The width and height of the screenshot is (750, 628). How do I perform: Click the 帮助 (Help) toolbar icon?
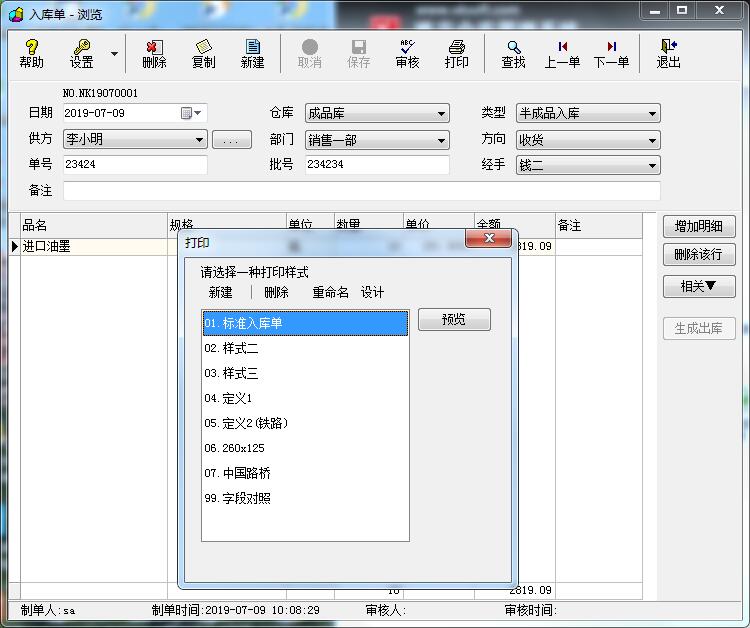(x=31, y=53)
